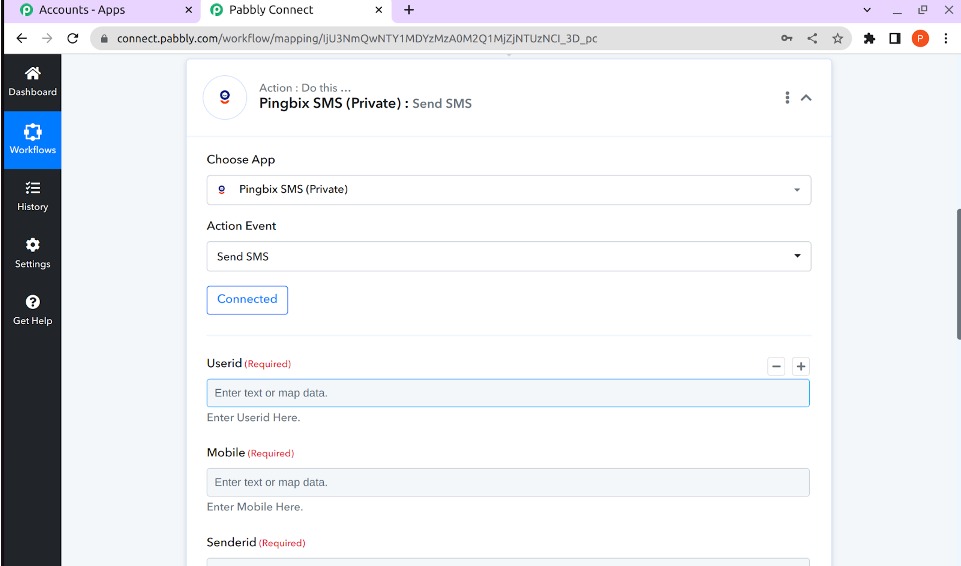The image size is (961, 566).
Task: Open the Choose App dropdown
Action: coord(508,190)
